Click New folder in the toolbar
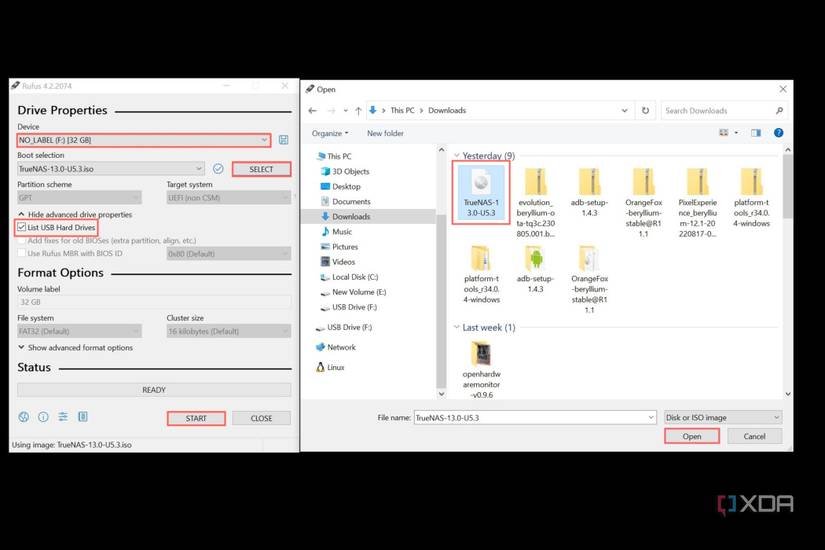 385,133
